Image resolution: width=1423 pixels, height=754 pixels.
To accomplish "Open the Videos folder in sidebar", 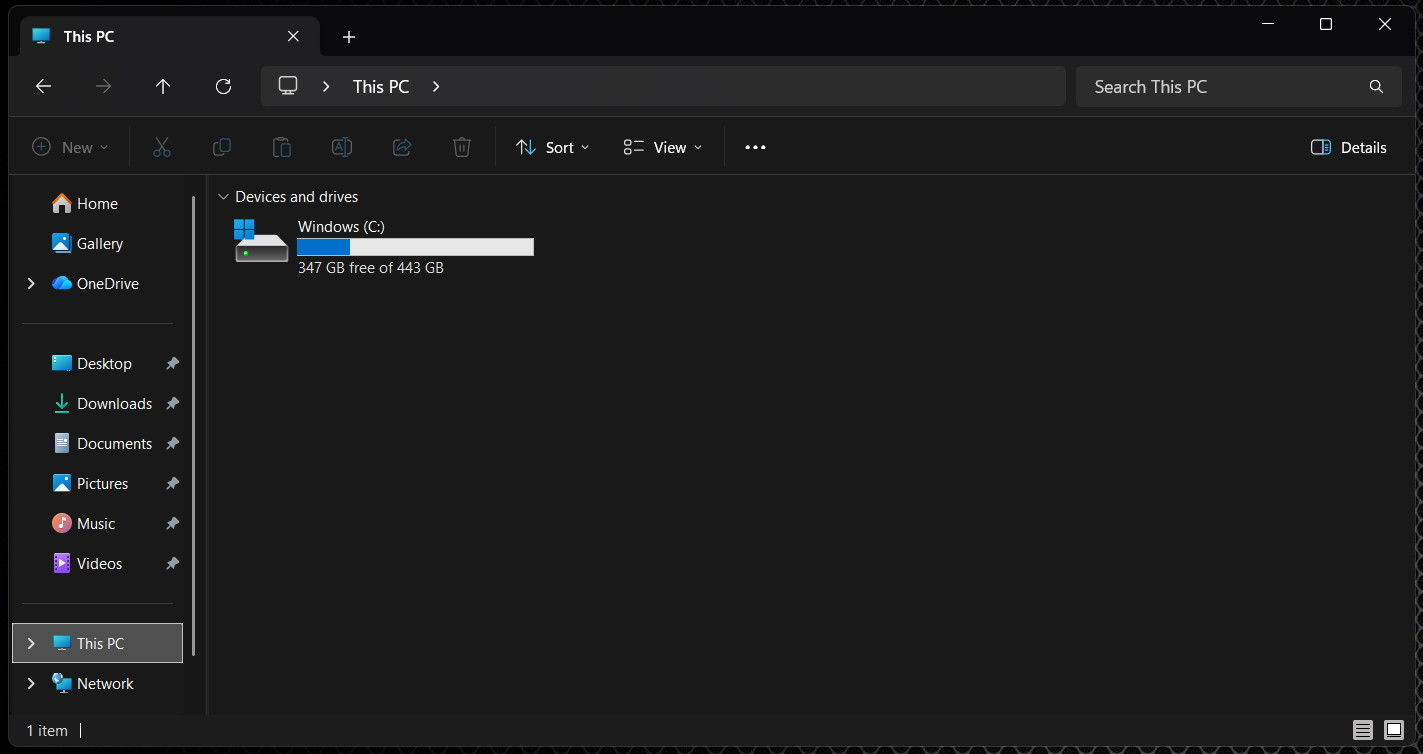I will pos(87,564).
